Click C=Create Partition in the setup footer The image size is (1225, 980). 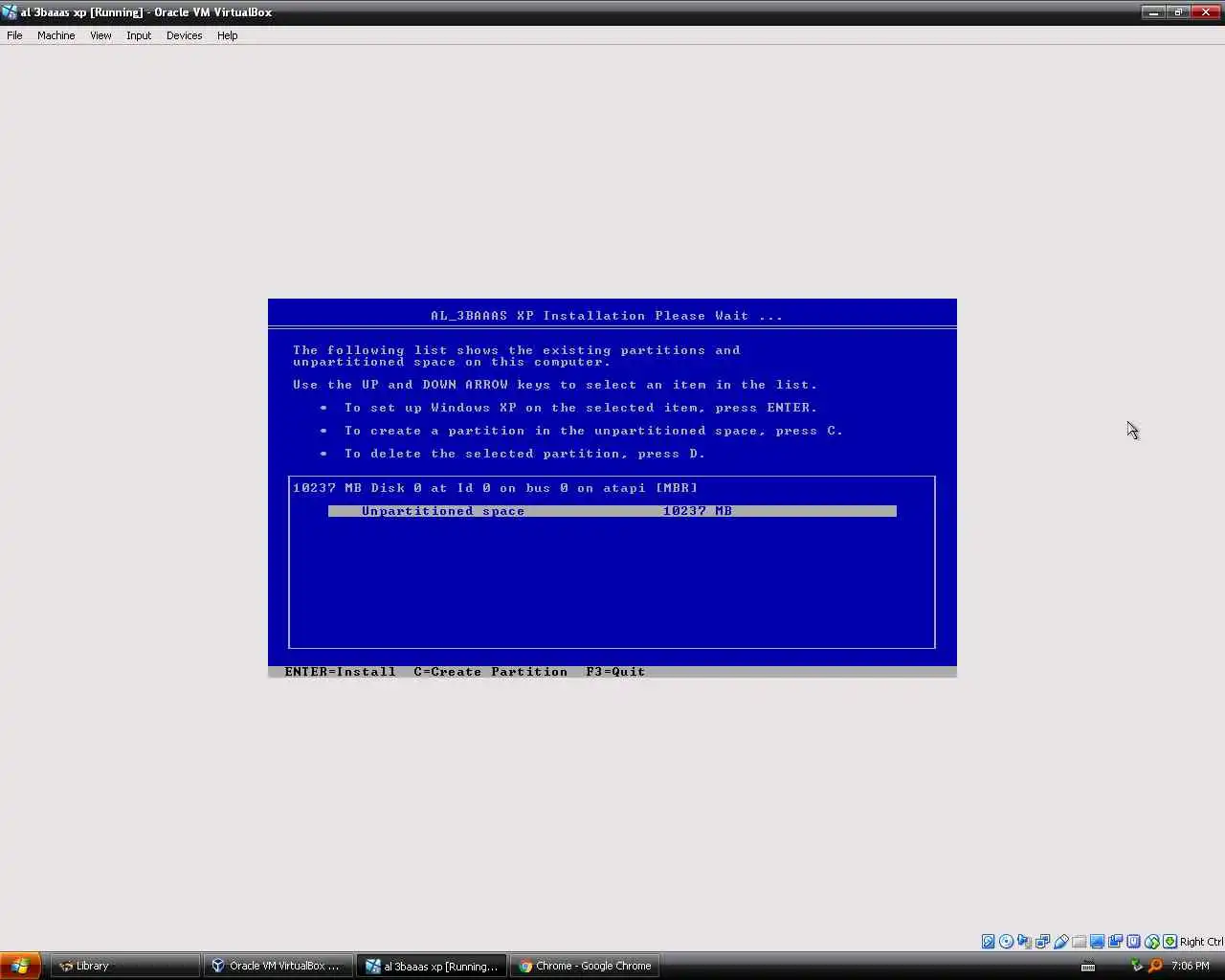490,672
